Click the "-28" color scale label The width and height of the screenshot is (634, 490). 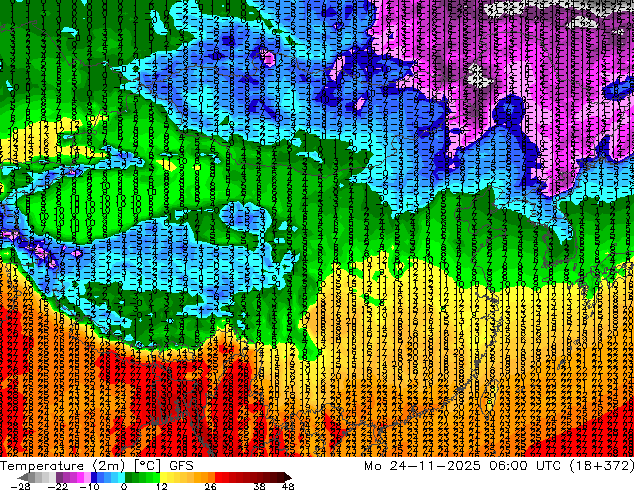(x=20, y=486)
